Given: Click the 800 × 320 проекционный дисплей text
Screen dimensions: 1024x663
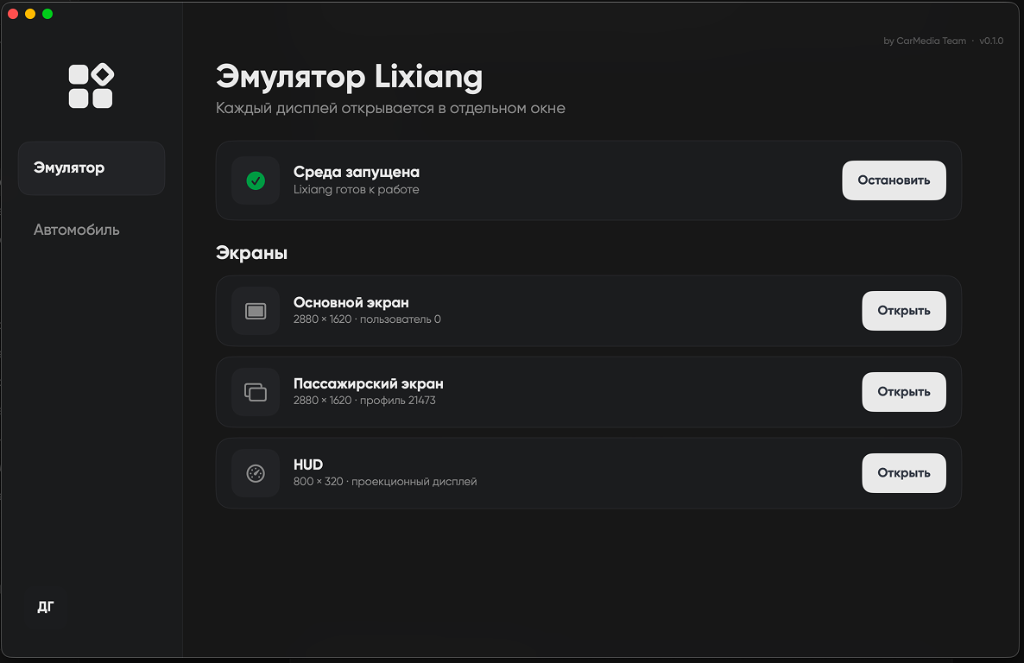Looking at the screenshot, I should point(385,481).
